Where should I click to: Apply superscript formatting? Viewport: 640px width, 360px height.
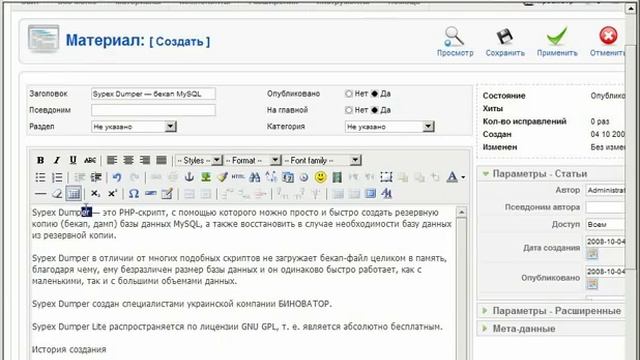[112, 194]
